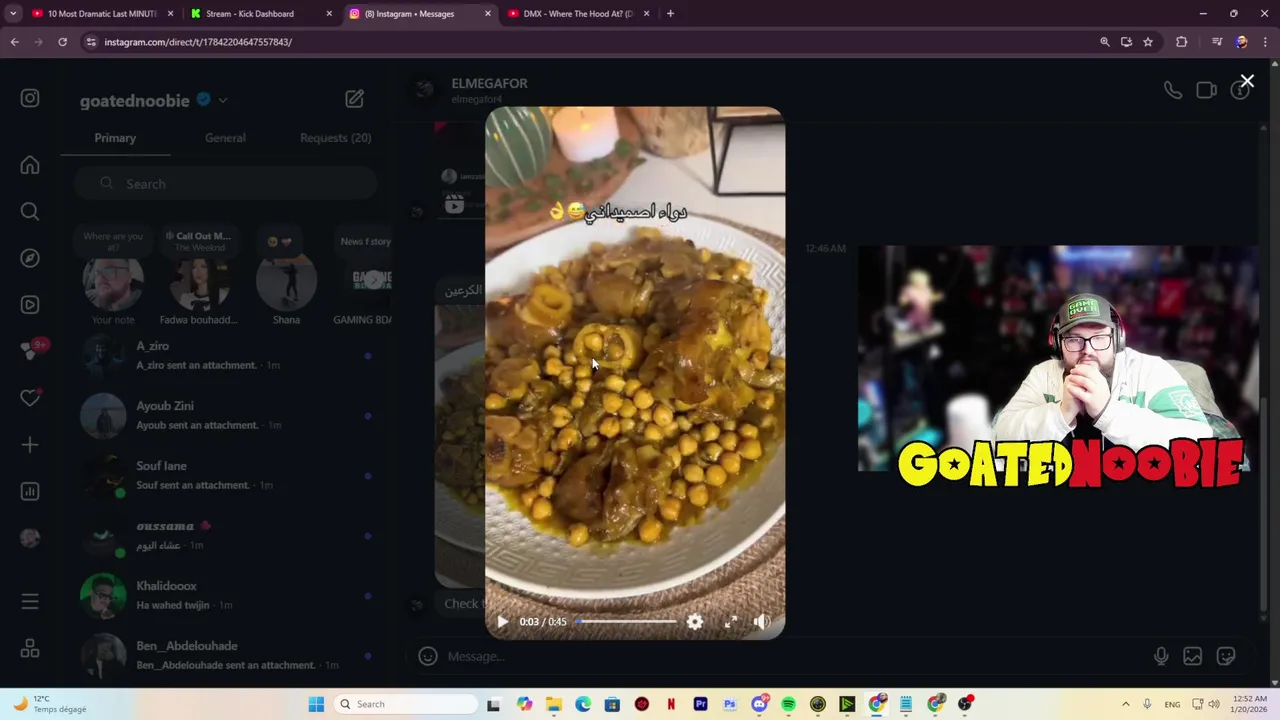Open conversation with oussama
1280x720 pixels.
pos(225,535)
